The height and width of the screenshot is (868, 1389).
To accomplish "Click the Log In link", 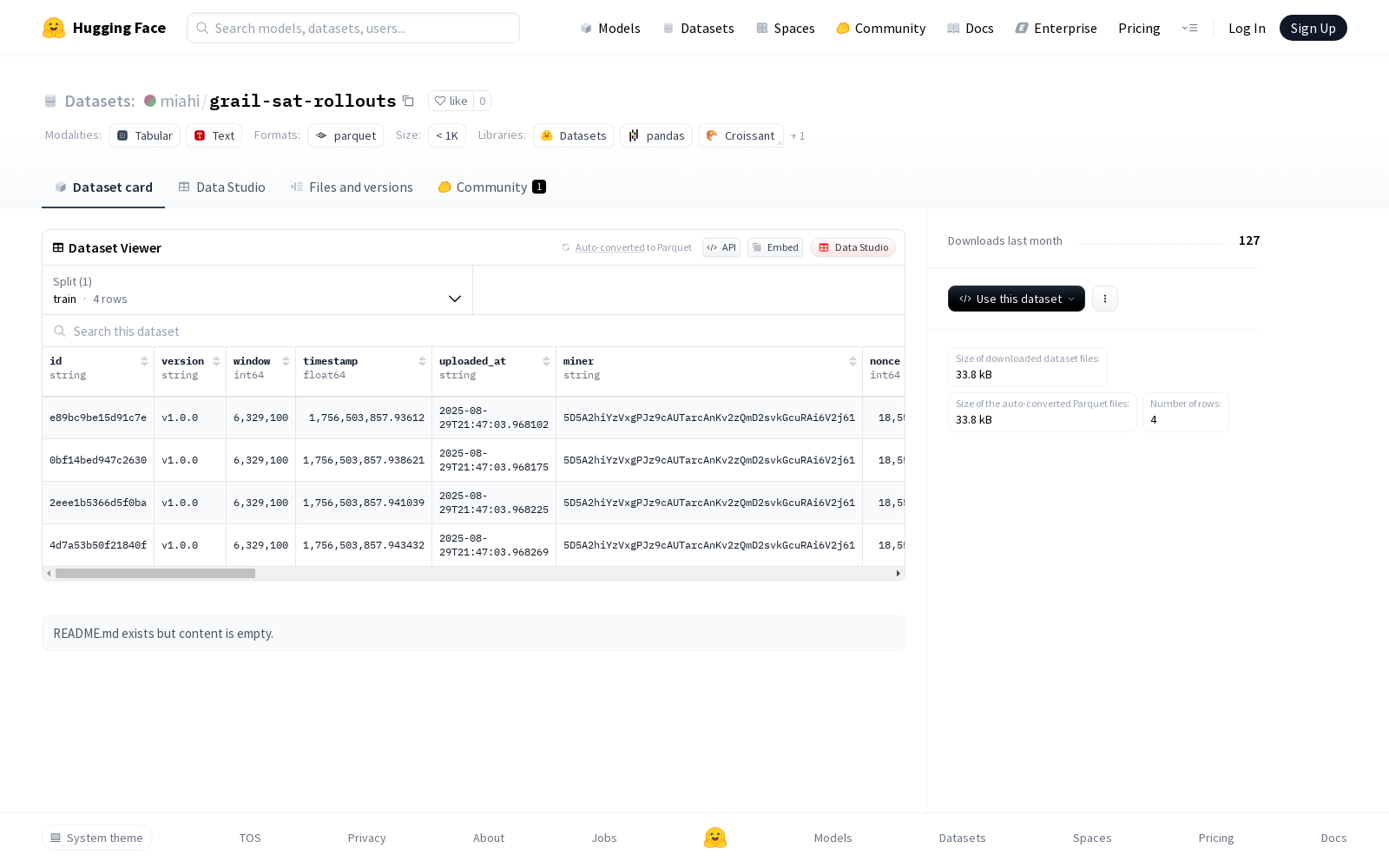I will click(1247, 28).
